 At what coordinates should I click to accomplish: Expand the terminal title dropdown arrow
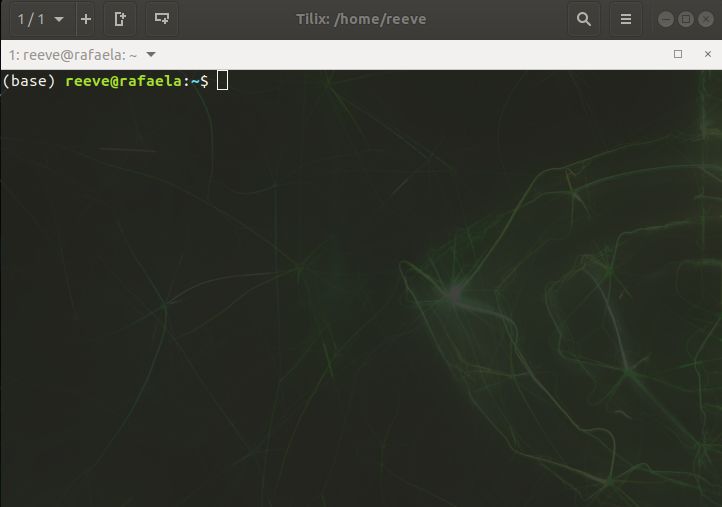[151, 54]
